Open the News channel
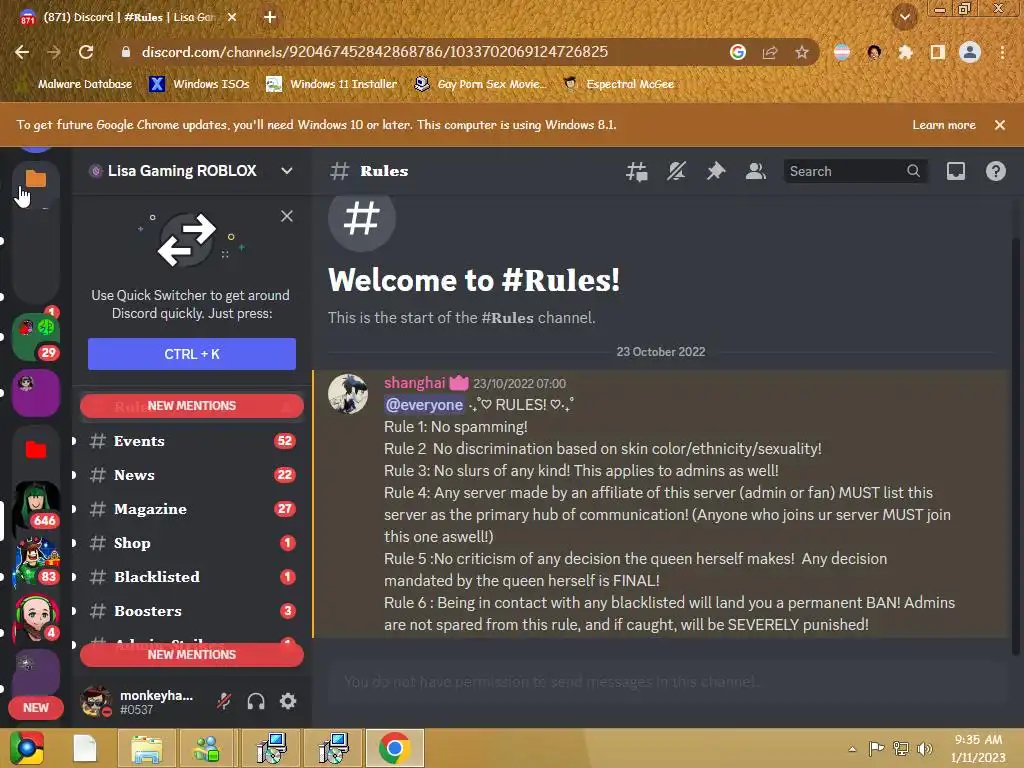 (x=191, y=475)
